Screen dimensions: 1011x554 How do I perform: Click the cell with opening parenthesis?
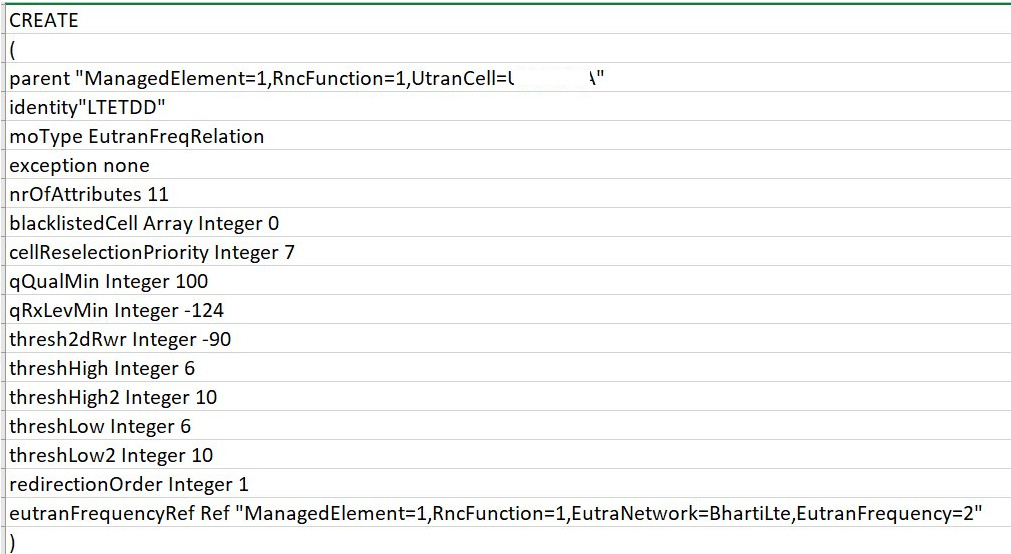pos(508,49)
